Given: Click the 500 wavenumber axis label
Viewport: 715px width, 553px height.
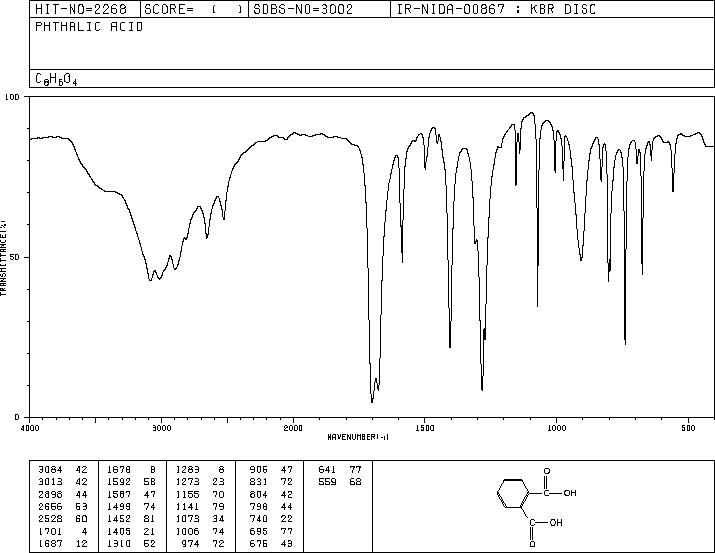Looking at the screenshot, I should (x=688, y=428).
